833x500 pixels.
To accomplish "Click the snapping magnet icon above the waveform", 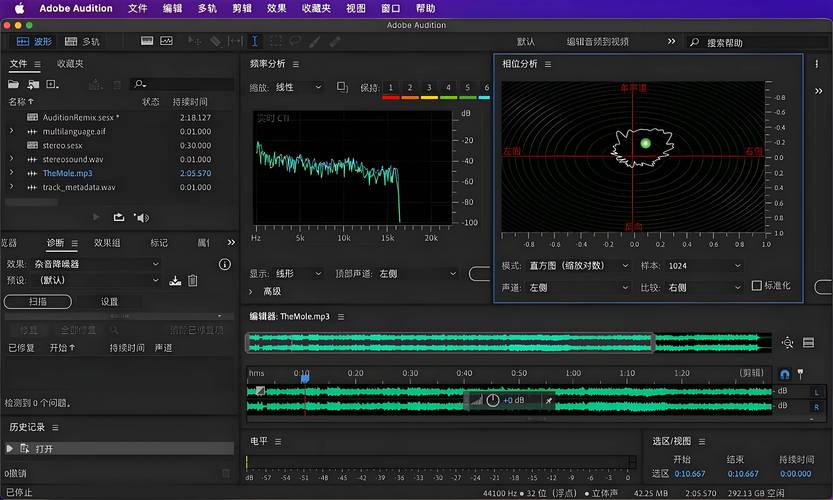I will pyautogui.click(x=785, y=373).
